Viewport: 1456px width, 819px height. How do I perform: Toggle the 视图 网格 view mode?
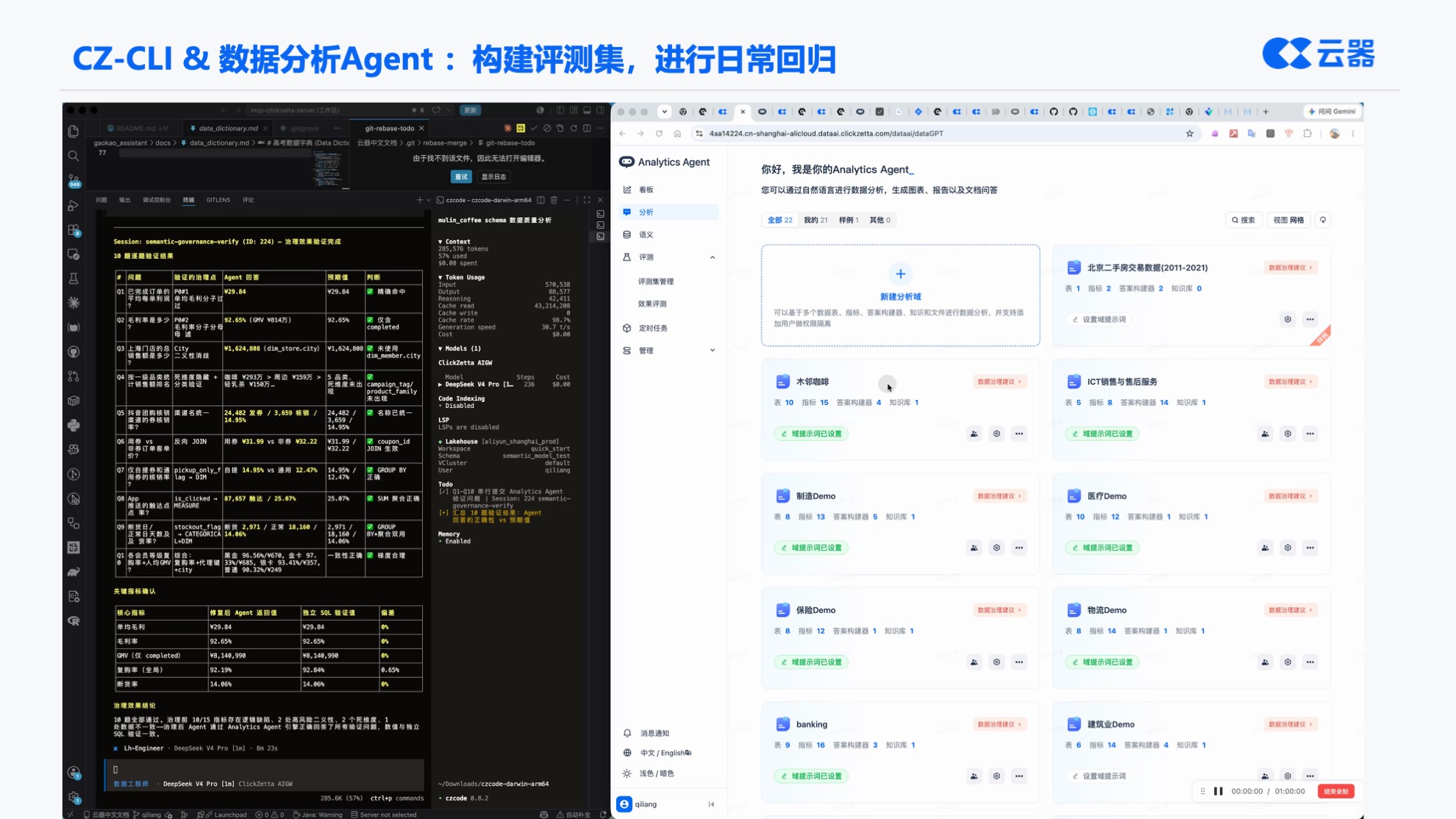[1288, 220]
